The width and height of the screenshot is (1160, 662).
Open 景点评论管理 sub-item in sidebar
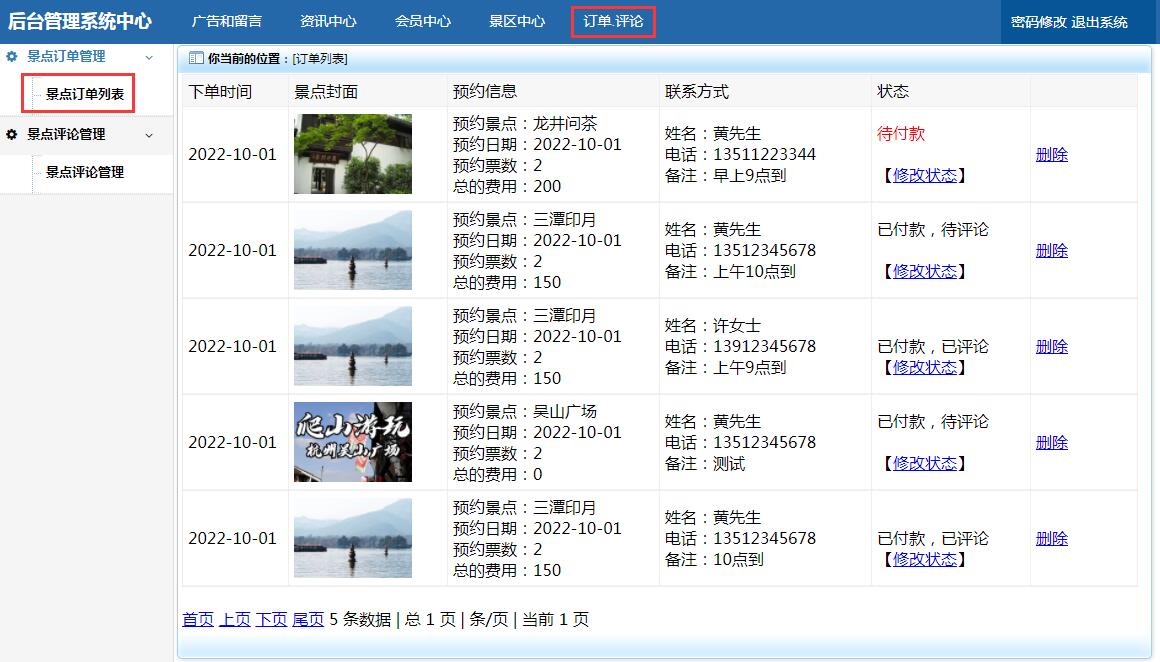tap(84, 172)
